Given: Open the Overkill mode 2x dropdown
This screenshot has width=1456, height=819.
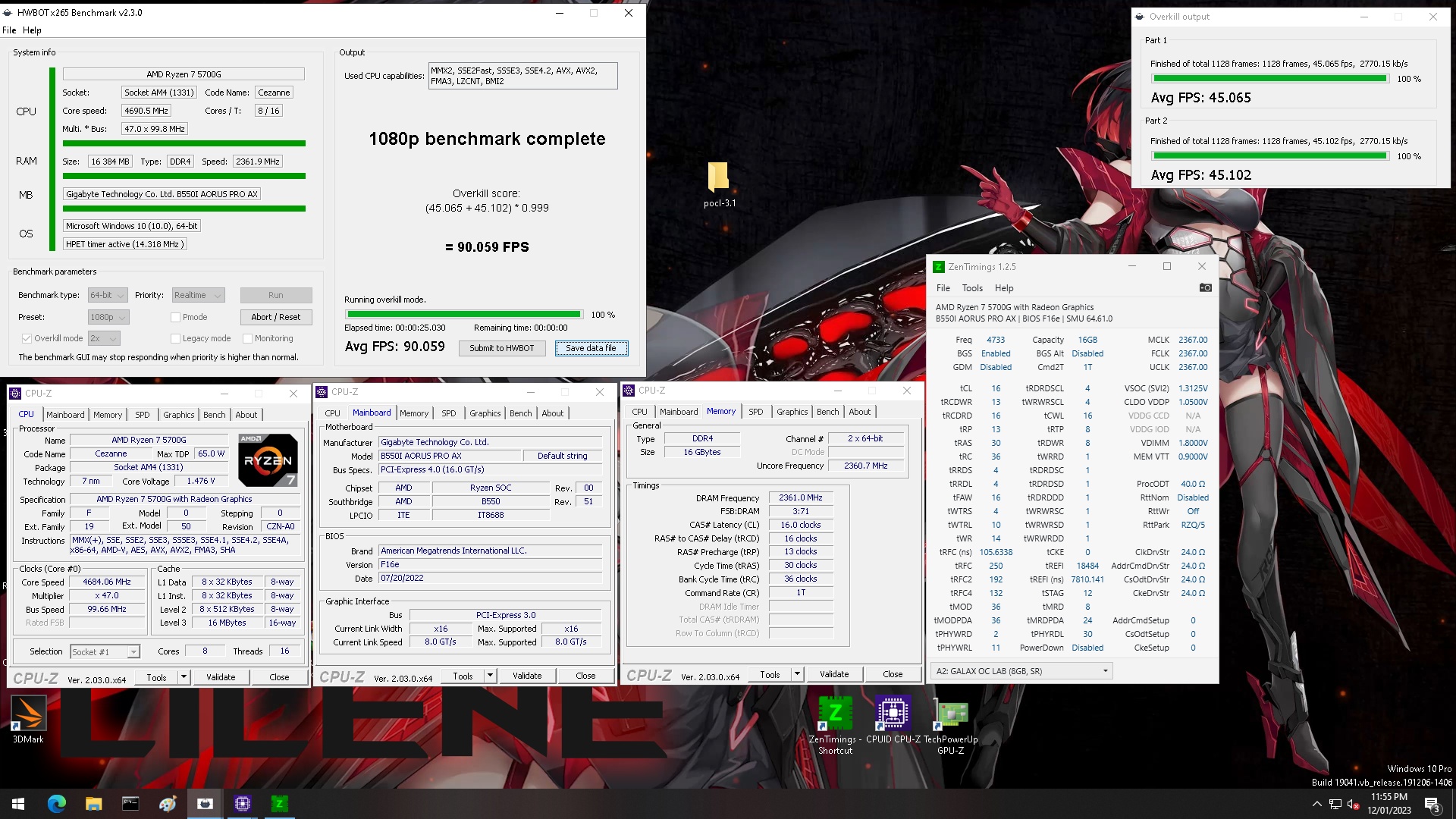Looking at the screenshot, I should tap(104, 338).
